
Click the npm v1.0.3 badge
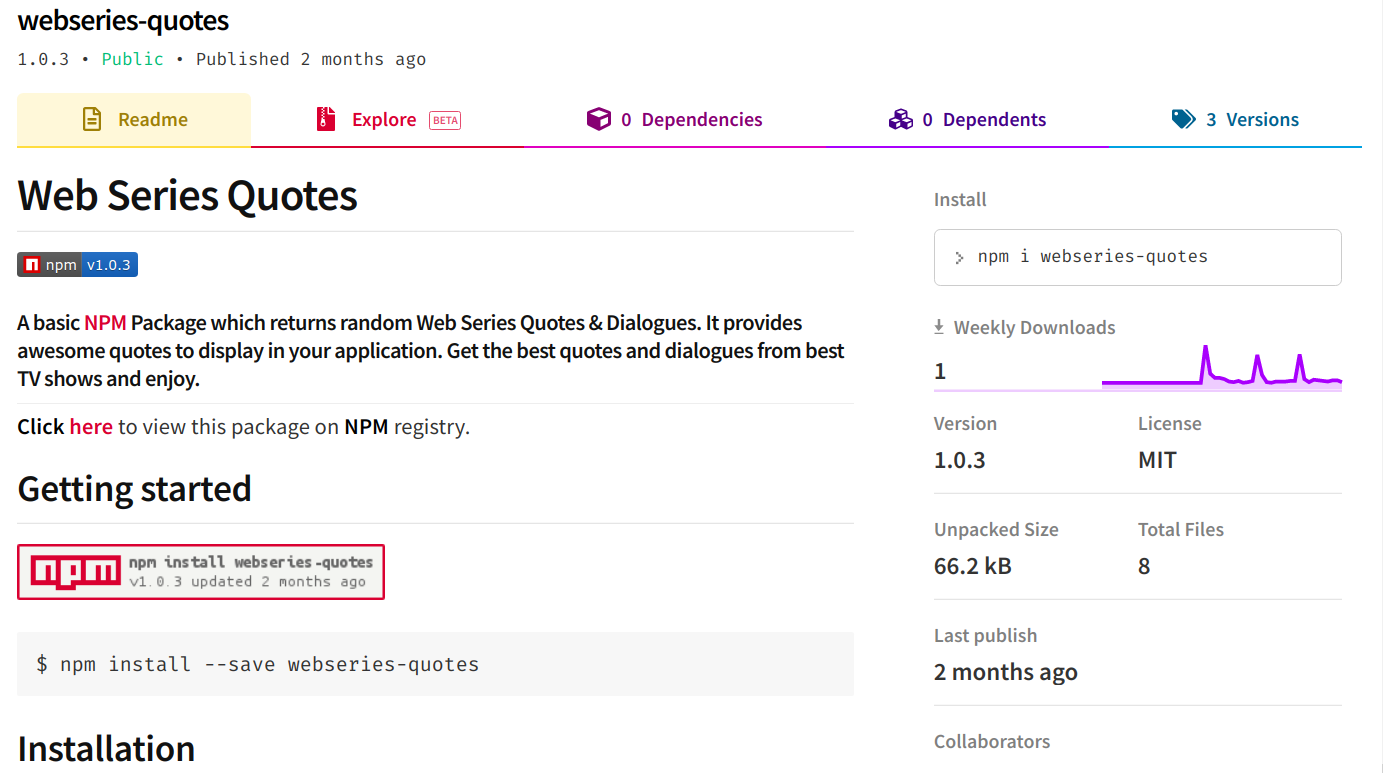coord(77,265)
